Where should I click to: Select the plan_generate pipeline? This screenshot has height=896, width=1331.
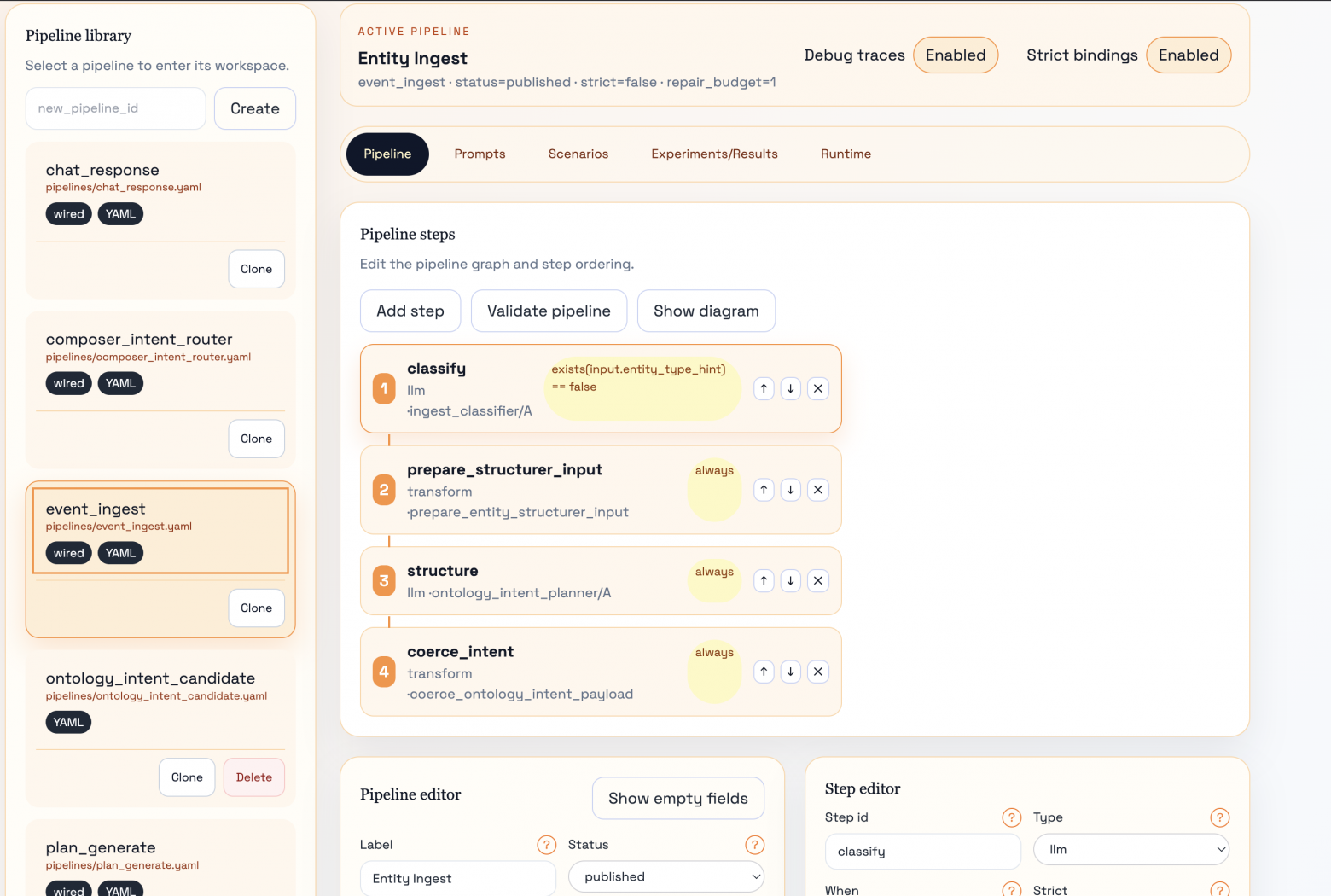pos(160,864)
